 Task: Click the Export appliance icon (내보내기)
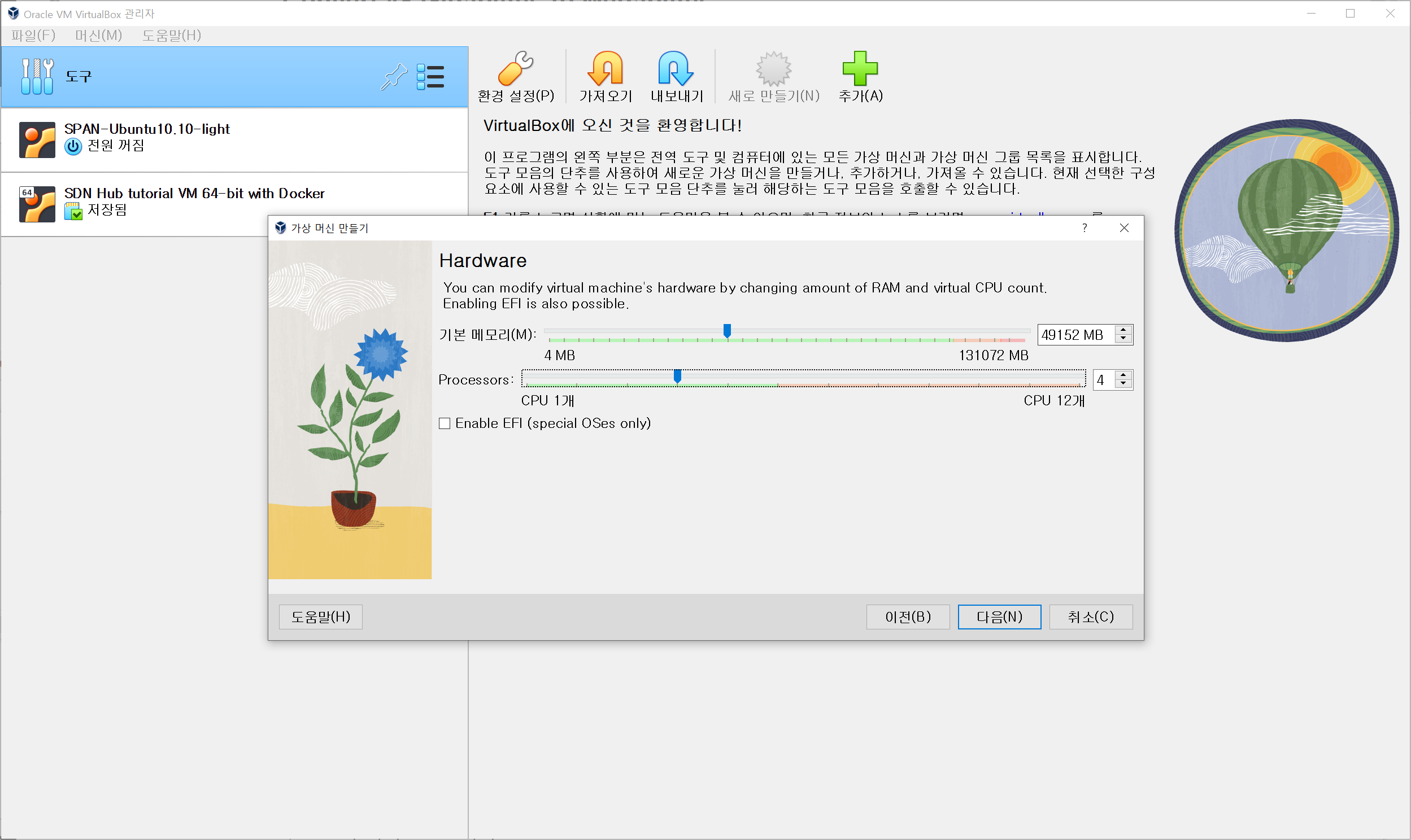(676, 68)
